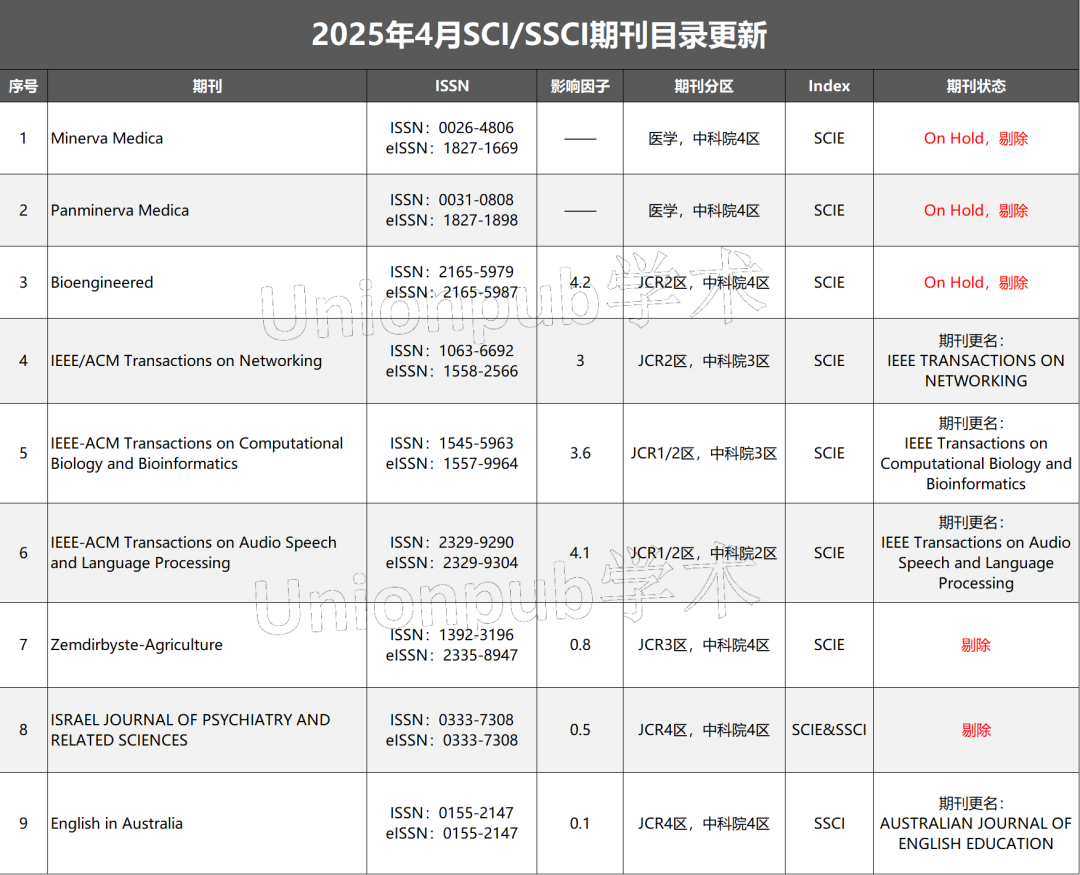
Task: Click 医学，中科院4区 in Panminerva Medica row
Action: (x=704, y=210)
